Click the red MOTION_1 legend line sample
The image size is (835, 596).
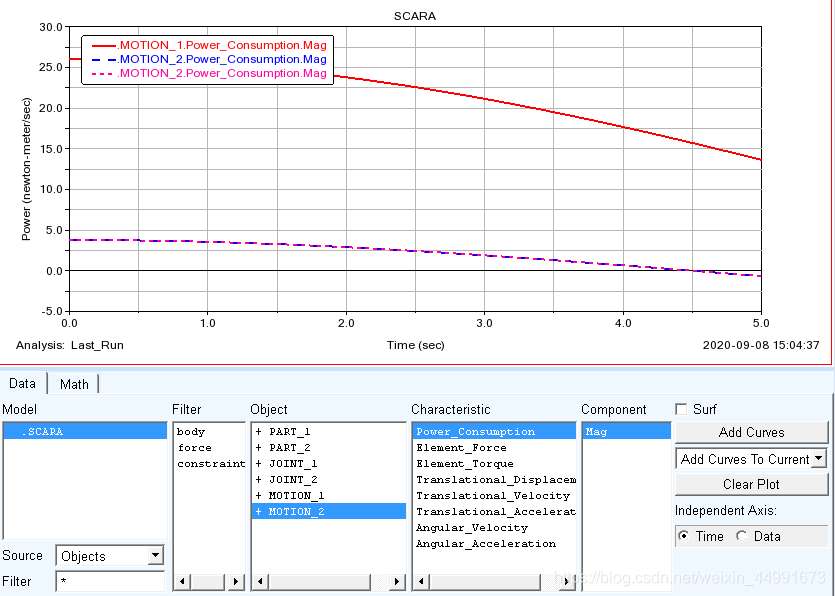point(103,46)
